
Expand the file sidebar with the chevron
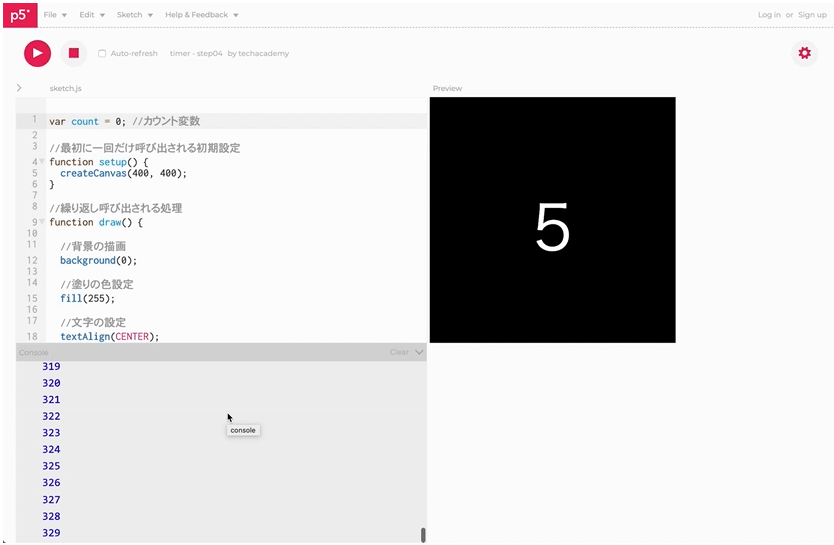[x=19, y=88]
